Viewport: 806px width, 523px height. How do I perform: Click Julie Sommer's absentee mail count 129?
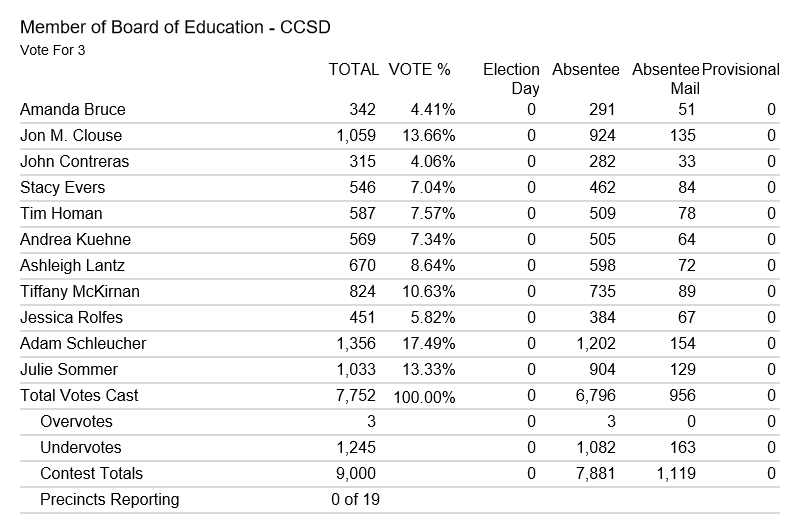click(x=681, y=370)
